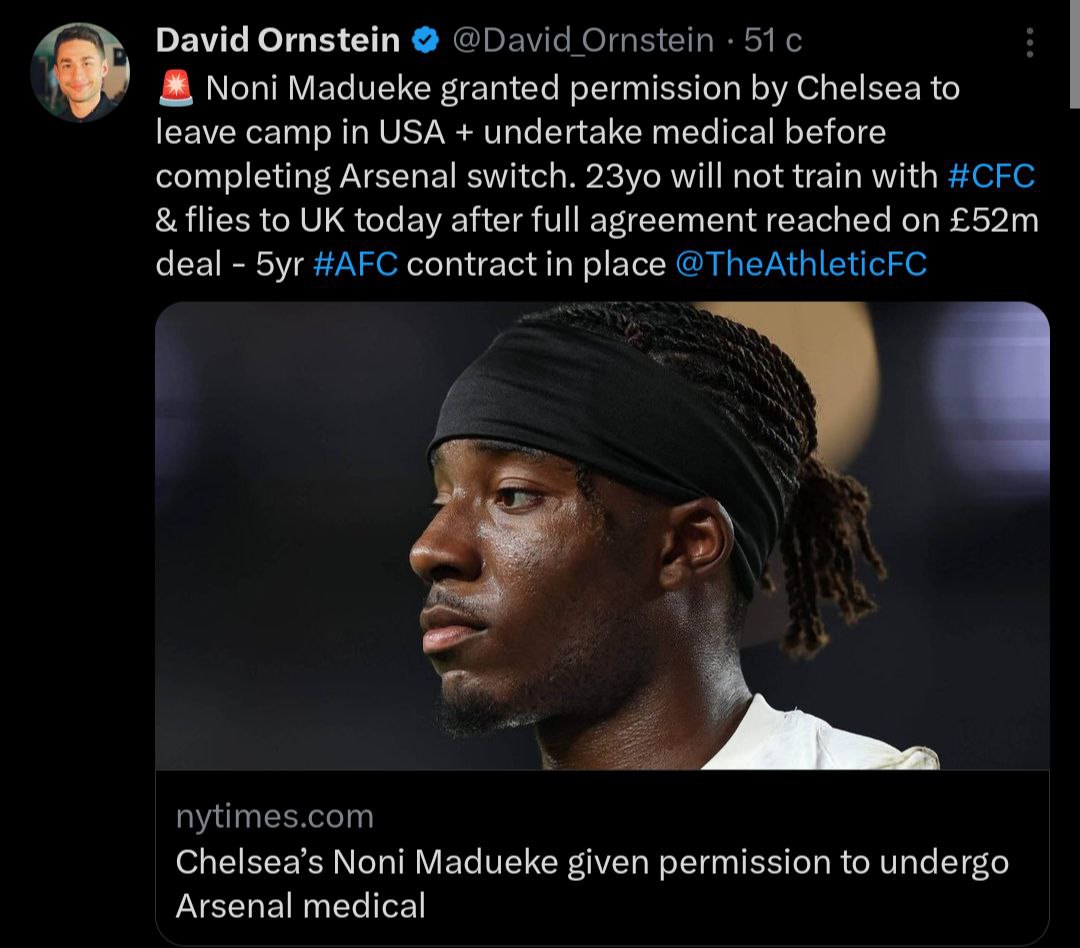Image resolution: width=1080 pixels, height=948 pixels.
Task: Open David Ornstein's profile picture
Action: tap(80, 72)
